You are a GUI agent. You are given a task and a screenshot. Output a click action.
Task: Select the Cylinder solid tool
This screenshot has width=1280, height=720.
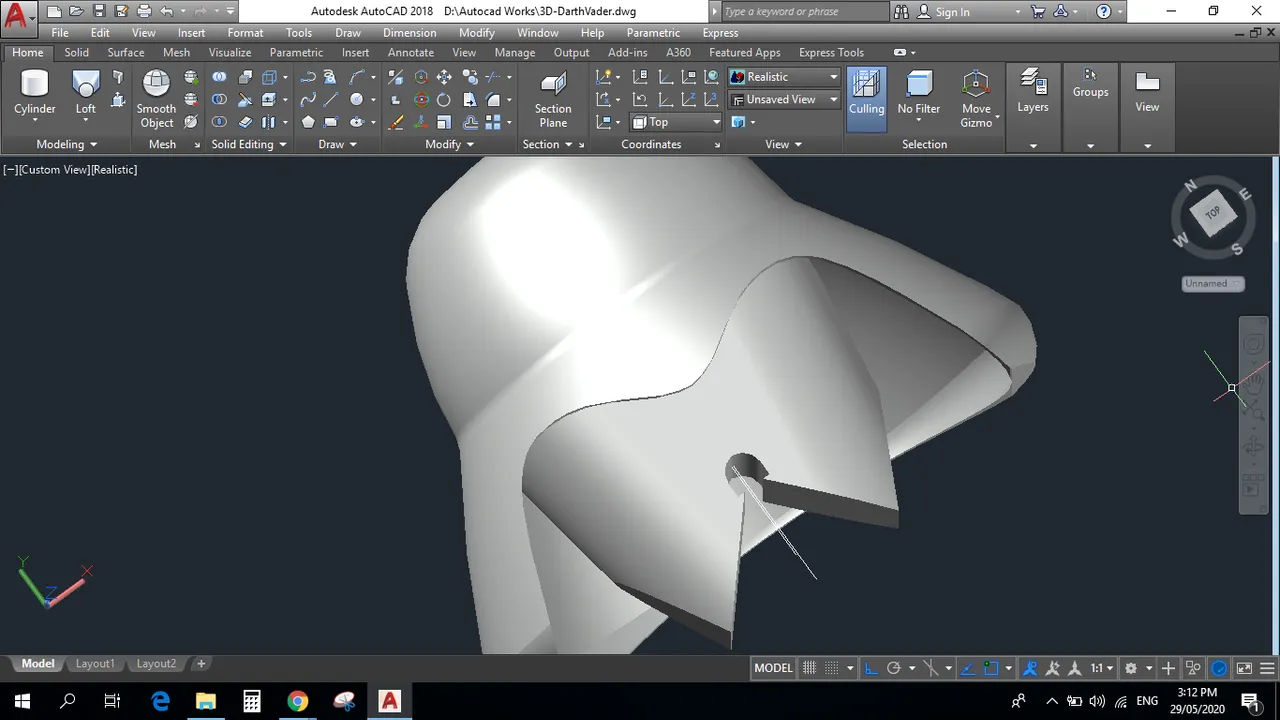tap(34, 94)
